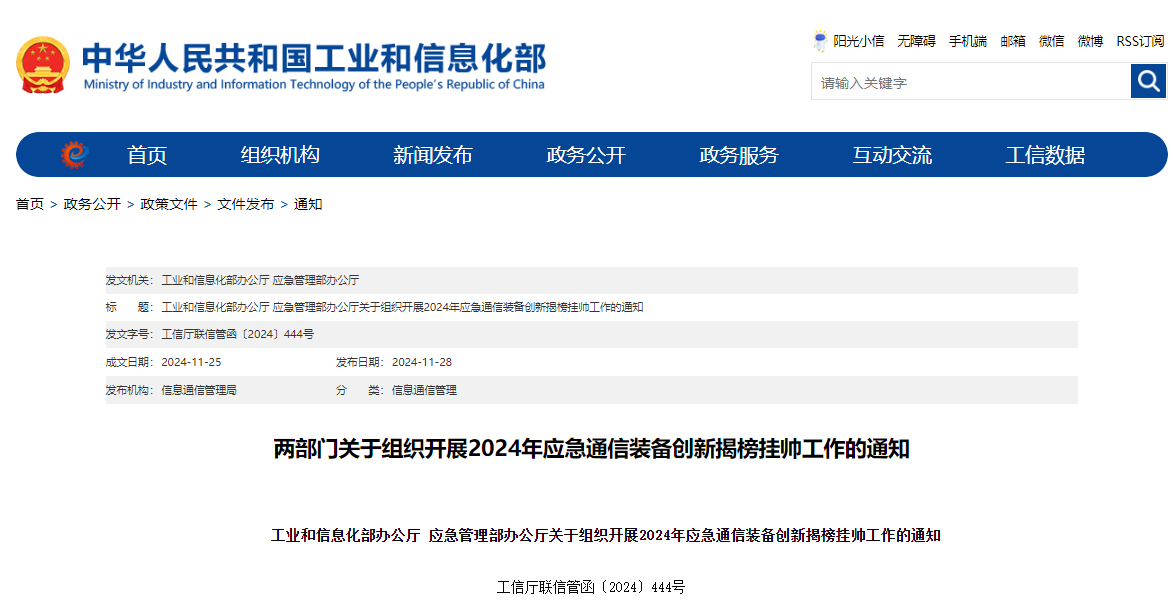Navigate to 互动交流 section

(892, 155)
